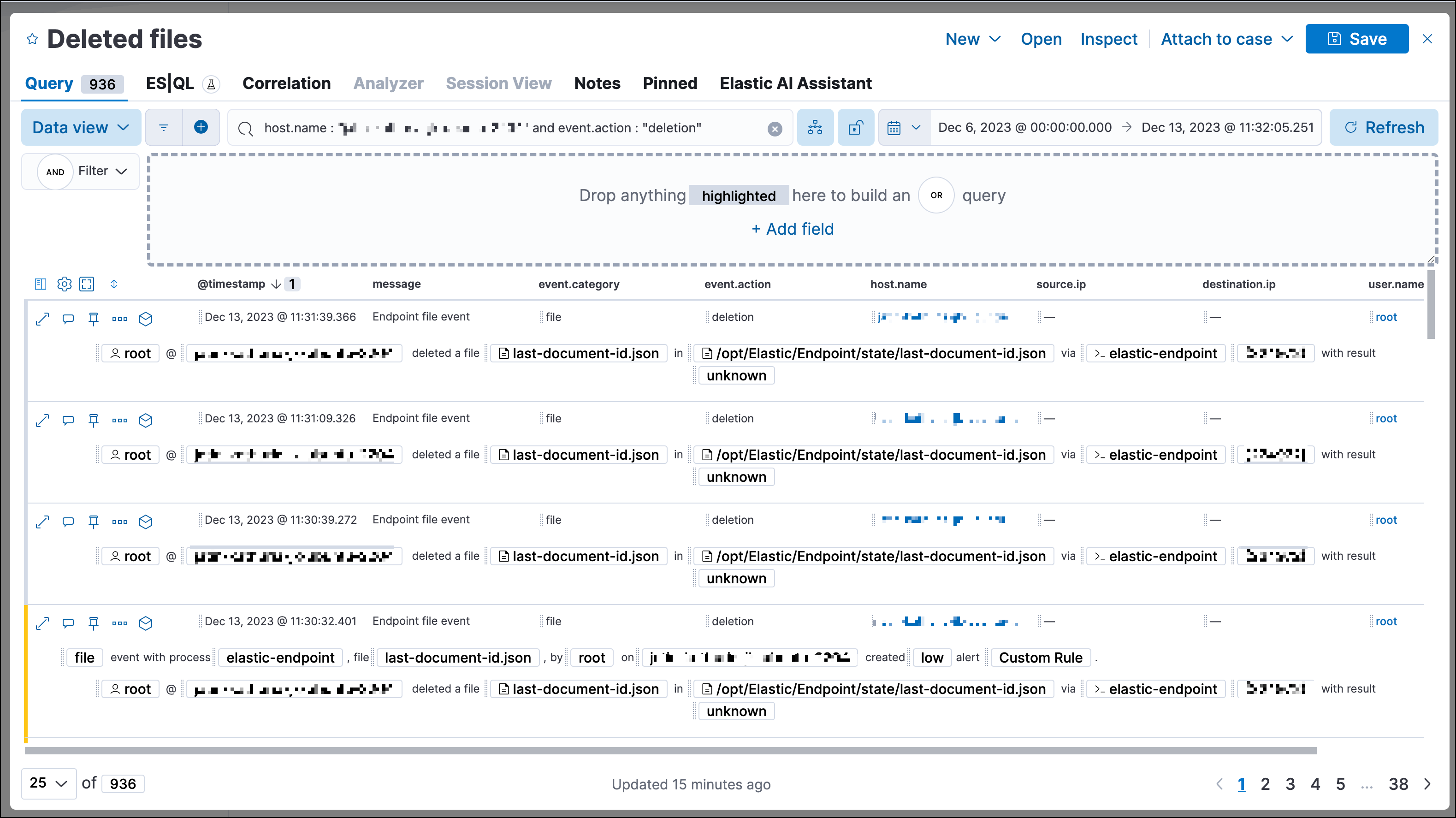Analyze the last event in resolver cube icon
1456x818 pixels.
(x=146, y=623)
